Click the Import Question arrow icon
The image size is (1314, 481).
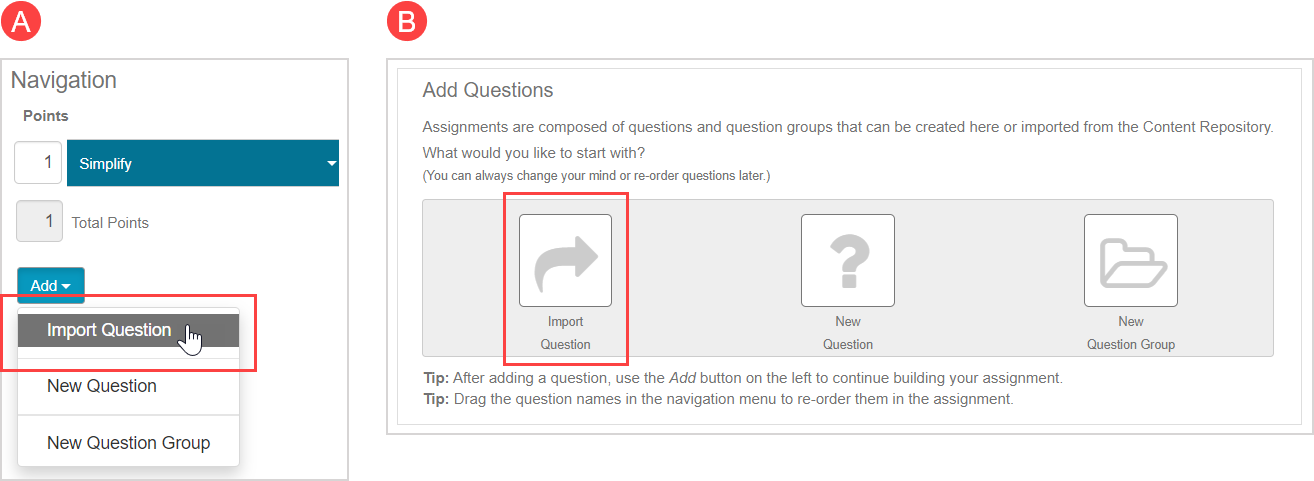pyautogui.click(x=565, y=260)
